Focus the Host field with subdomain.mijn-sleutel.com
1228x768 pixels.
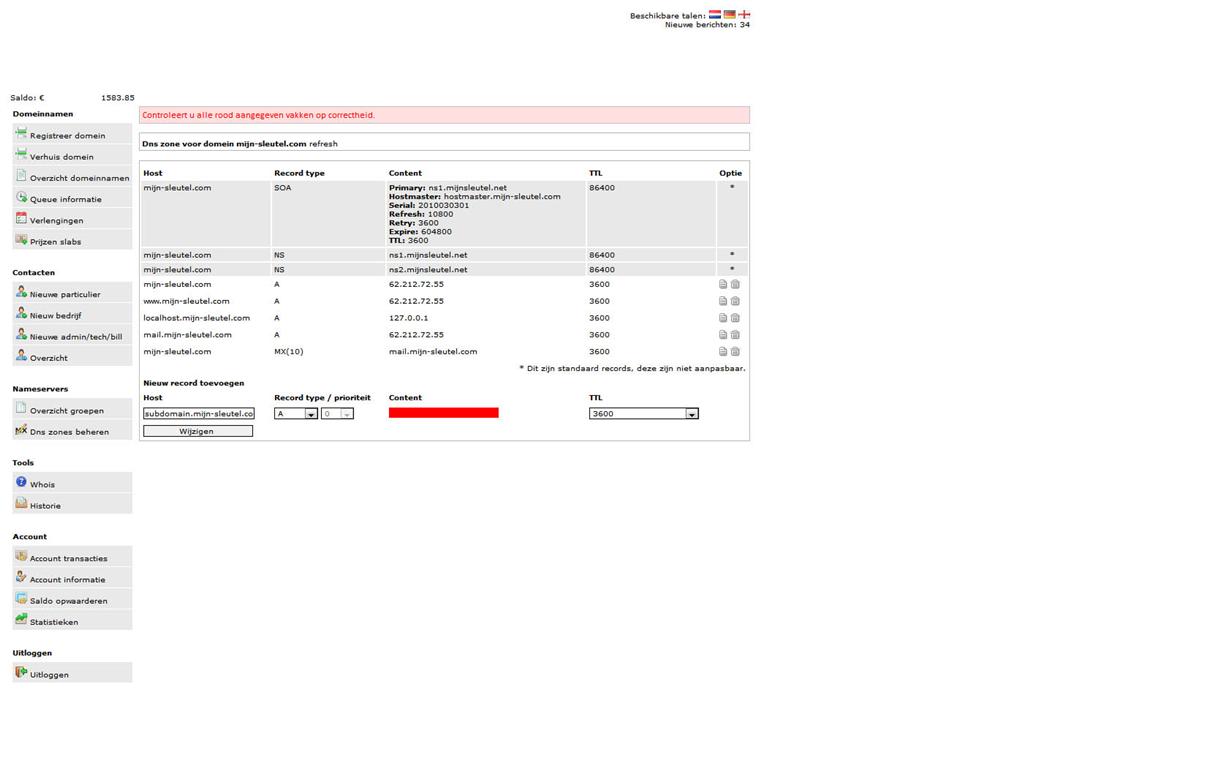pos(199,414)
